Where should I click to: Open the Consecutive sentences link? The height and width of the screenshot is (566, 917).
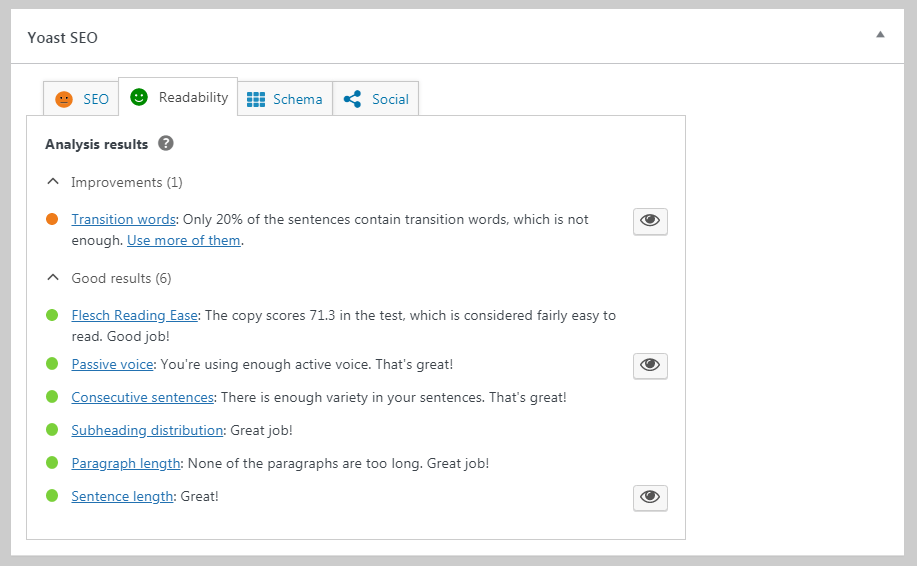[143, 397]
